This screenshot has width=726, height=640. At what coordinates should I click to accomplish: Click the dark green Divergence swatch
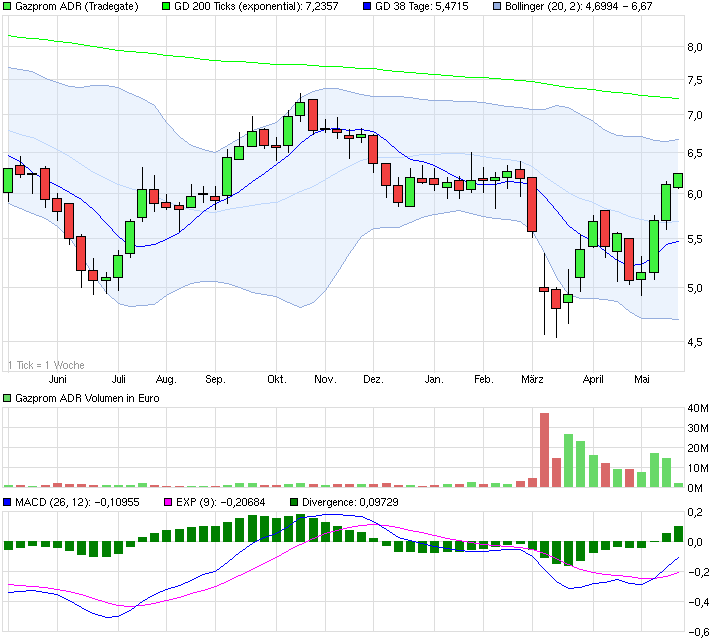click(294, 502)
